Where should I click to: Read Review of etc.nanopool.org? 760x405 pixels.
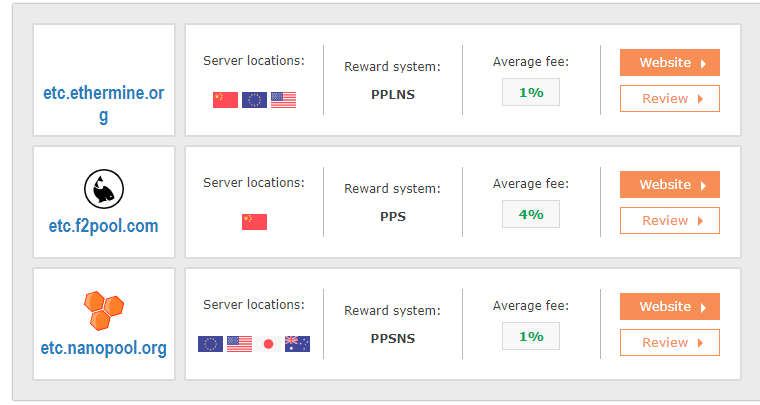[670, 343]
